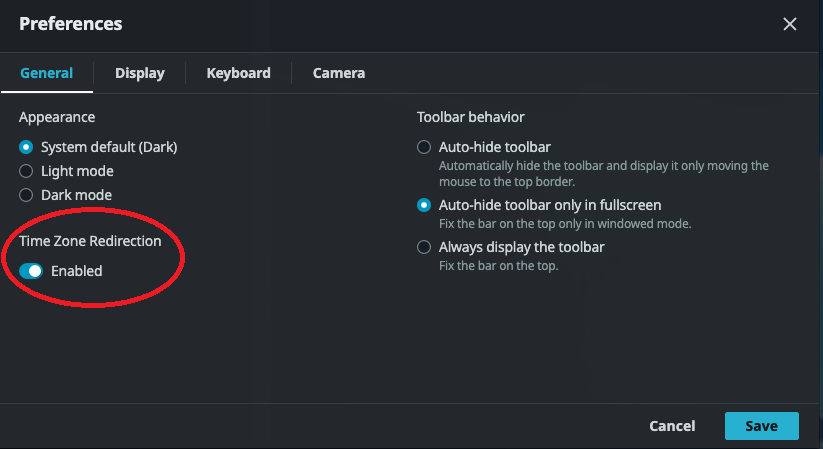Viewport: 823px width, 449px height.
Task: Click the Auto-hide toolbar description text
Action: tap(603, 174)
